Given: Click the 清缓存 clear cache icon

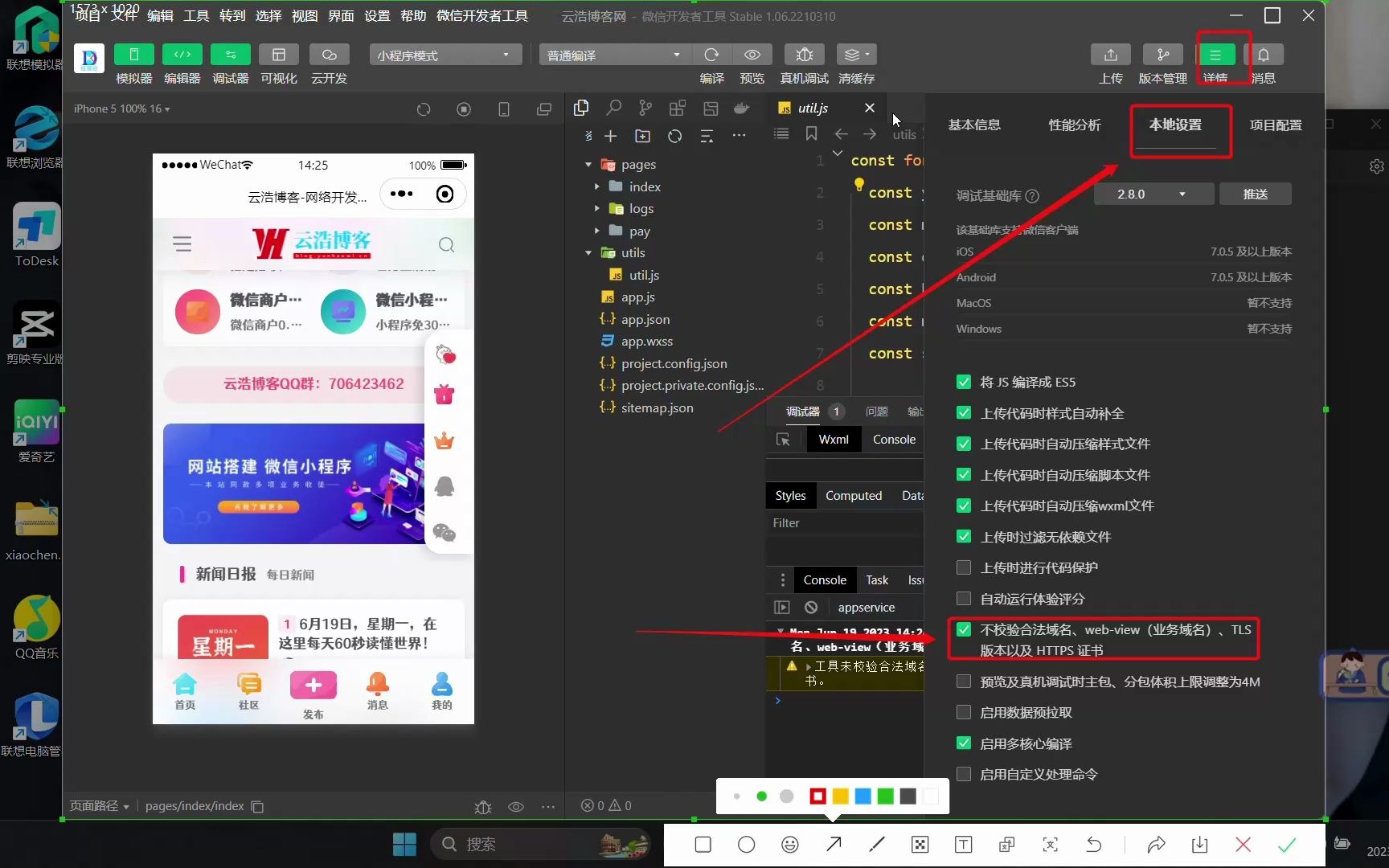Looking at the screenshot, I should tap(856, 55).
